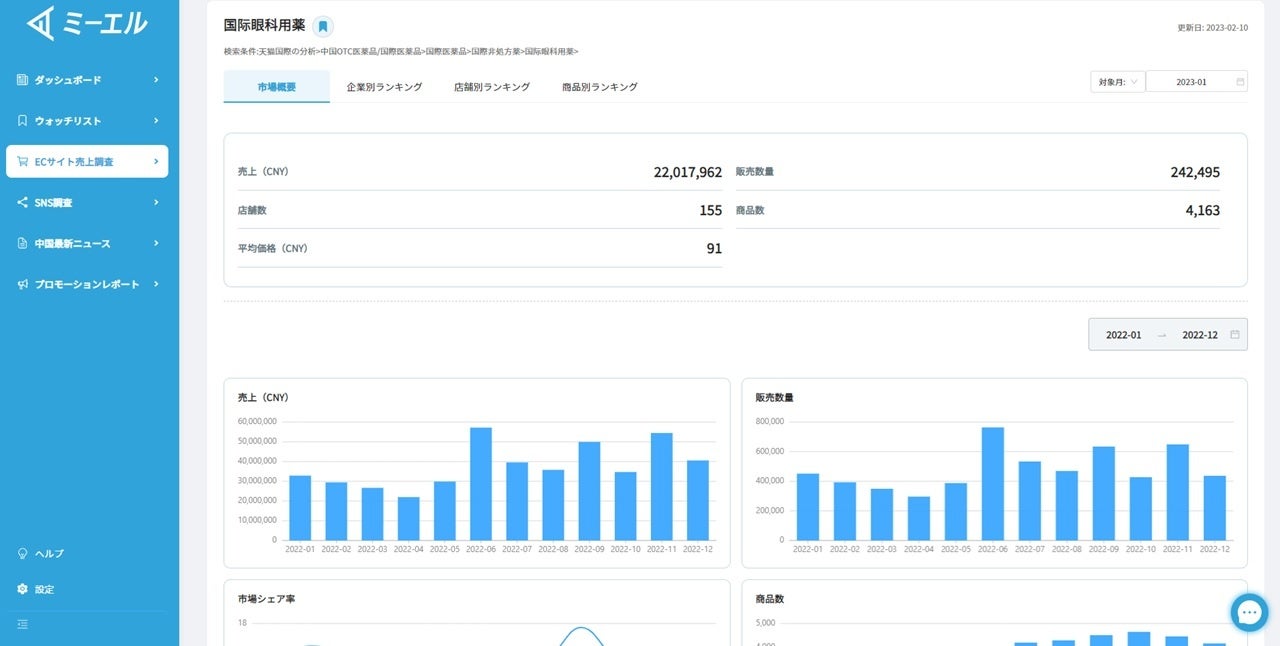The height and width of the screenshot is (646, 1280).
Task: Open ECサイト売上調査 menu item
Action: (x=87, y=162)
